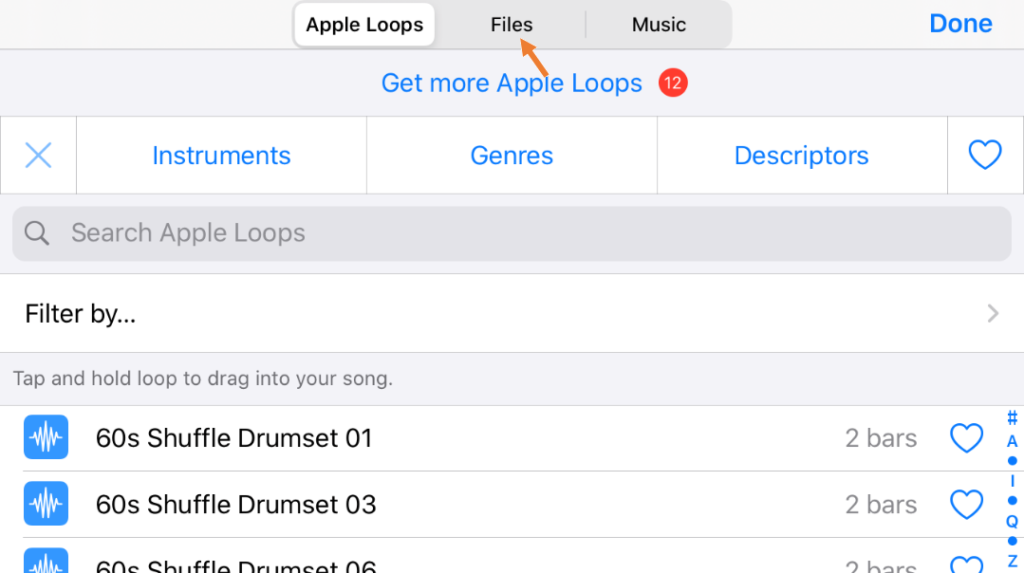1024x573 pixels.
Task: Tap the Done button
Action: click(961, 24)
